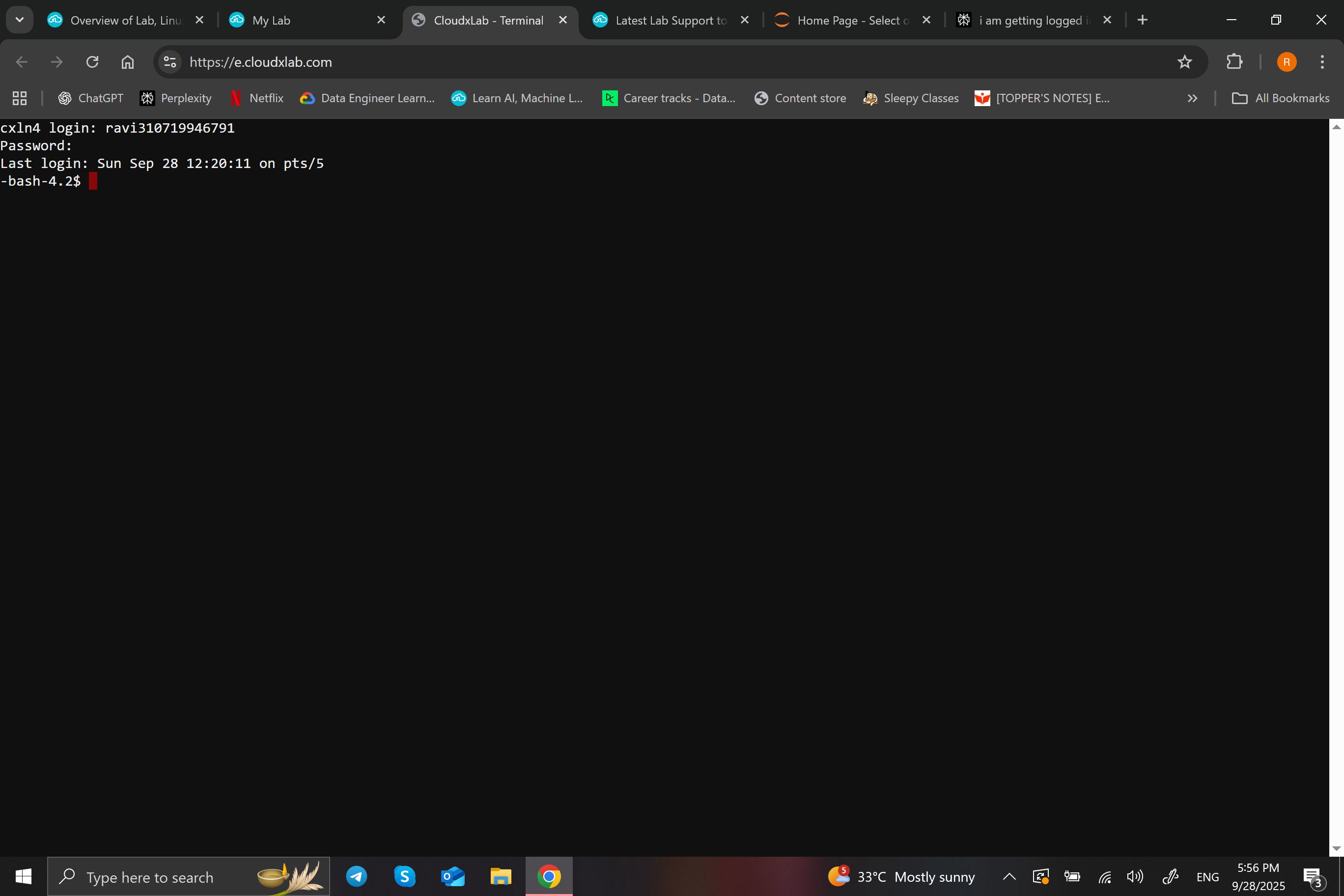
Task: Click the terminal scrollbar down arrow
Action: click(x=1336, y=848)
